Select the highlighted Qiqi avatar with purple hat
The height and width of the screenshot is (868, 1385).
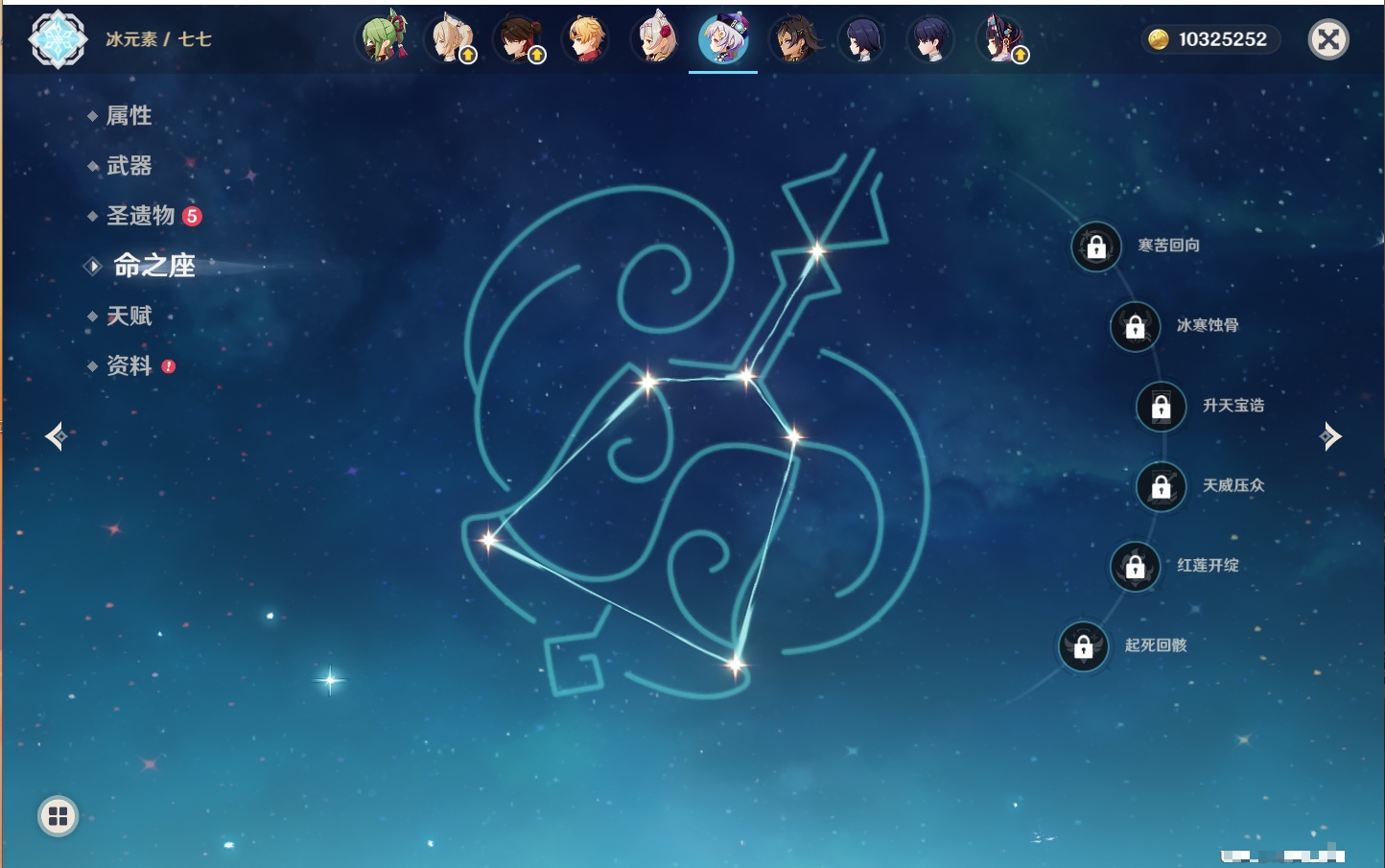pyautogui.click(x=723, y=38)
